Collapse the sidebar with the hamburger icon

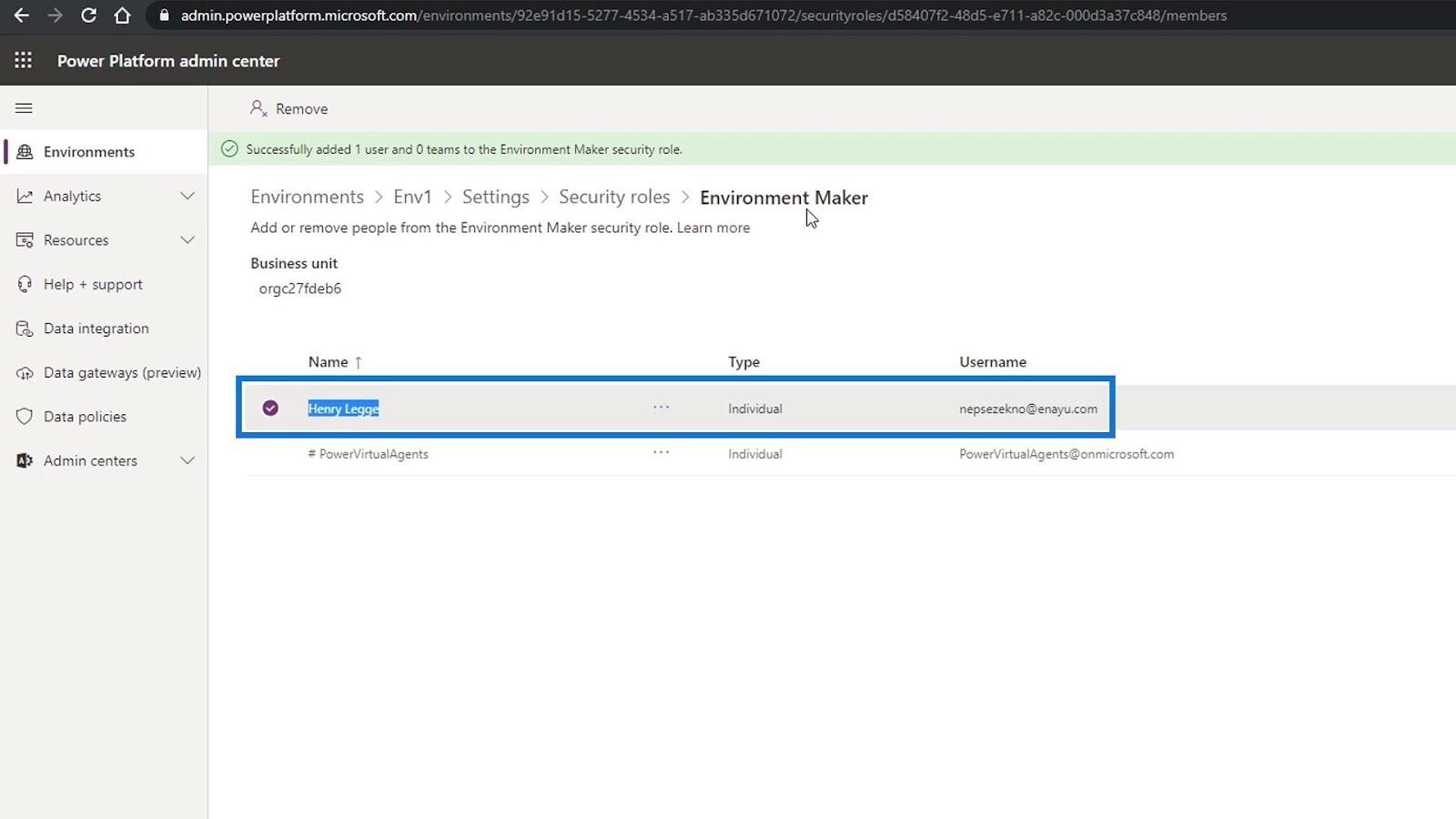pyautogui.click(x=24, y=108)
